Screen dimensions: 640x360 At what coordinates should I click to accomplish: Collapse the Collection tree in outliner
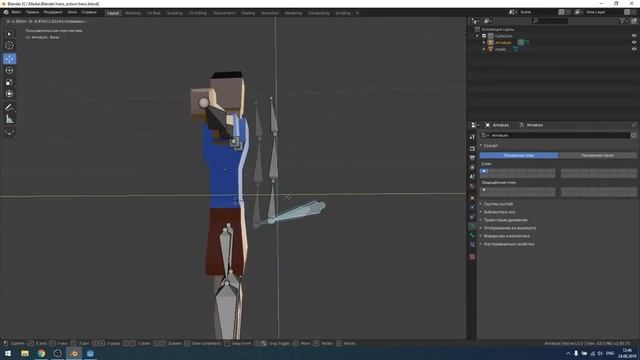477,36
